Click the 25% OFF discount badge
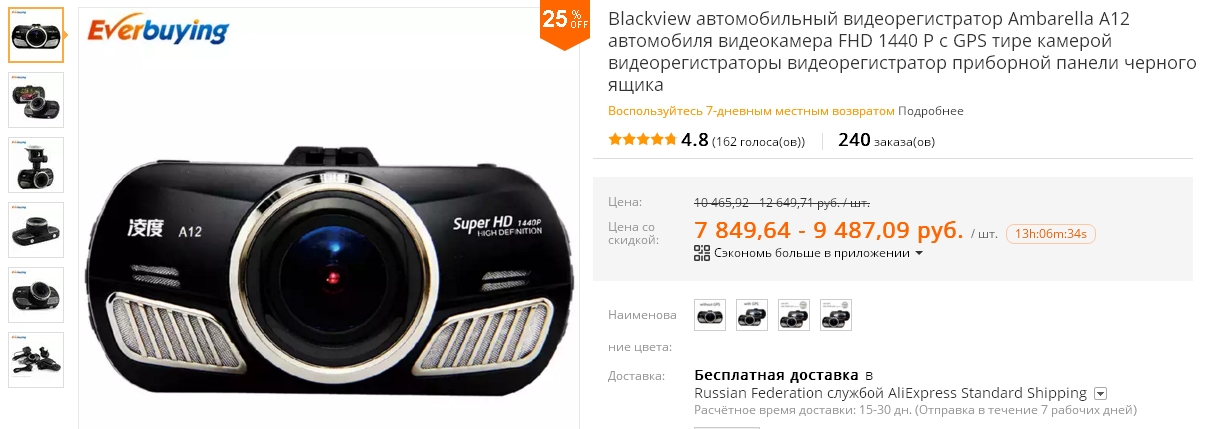Viewport: 1207px width, 429px height. tap(565, 23)
